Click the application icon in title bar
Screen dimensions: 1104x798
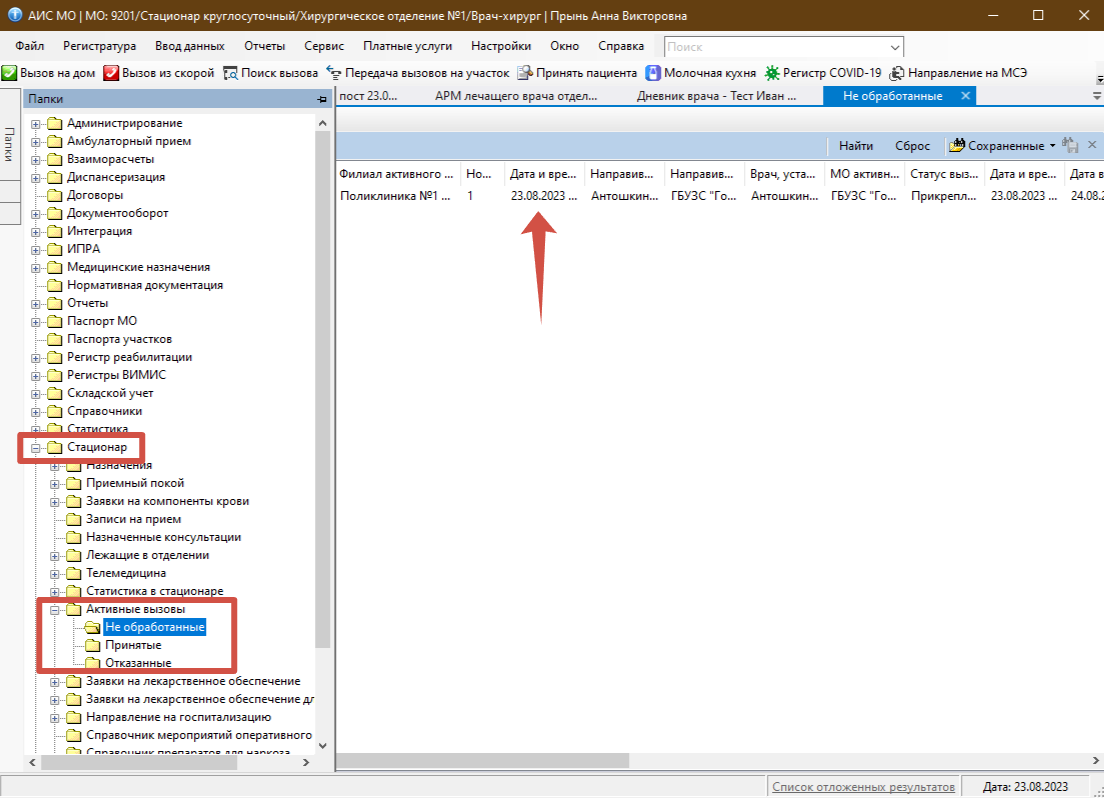click(x=15, y=15)
